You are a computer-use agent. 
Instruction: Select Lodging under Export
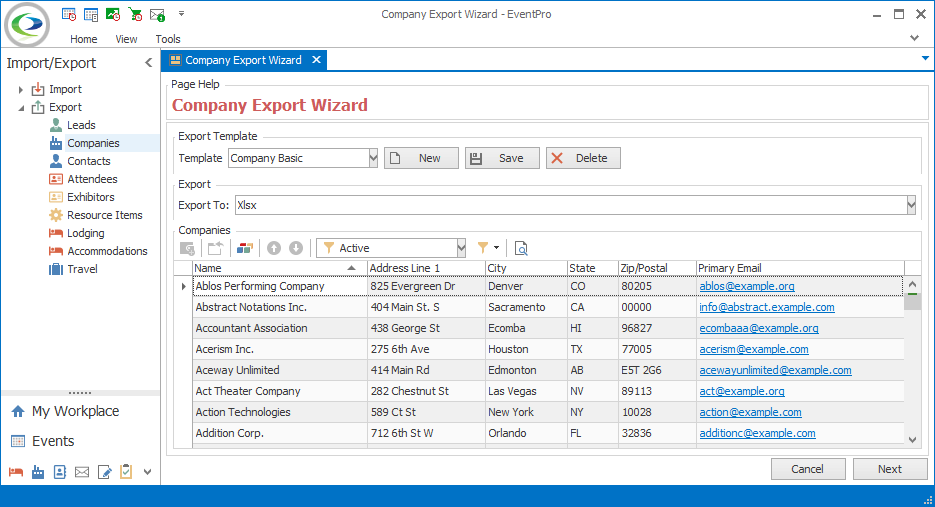(x=85, y=233)
